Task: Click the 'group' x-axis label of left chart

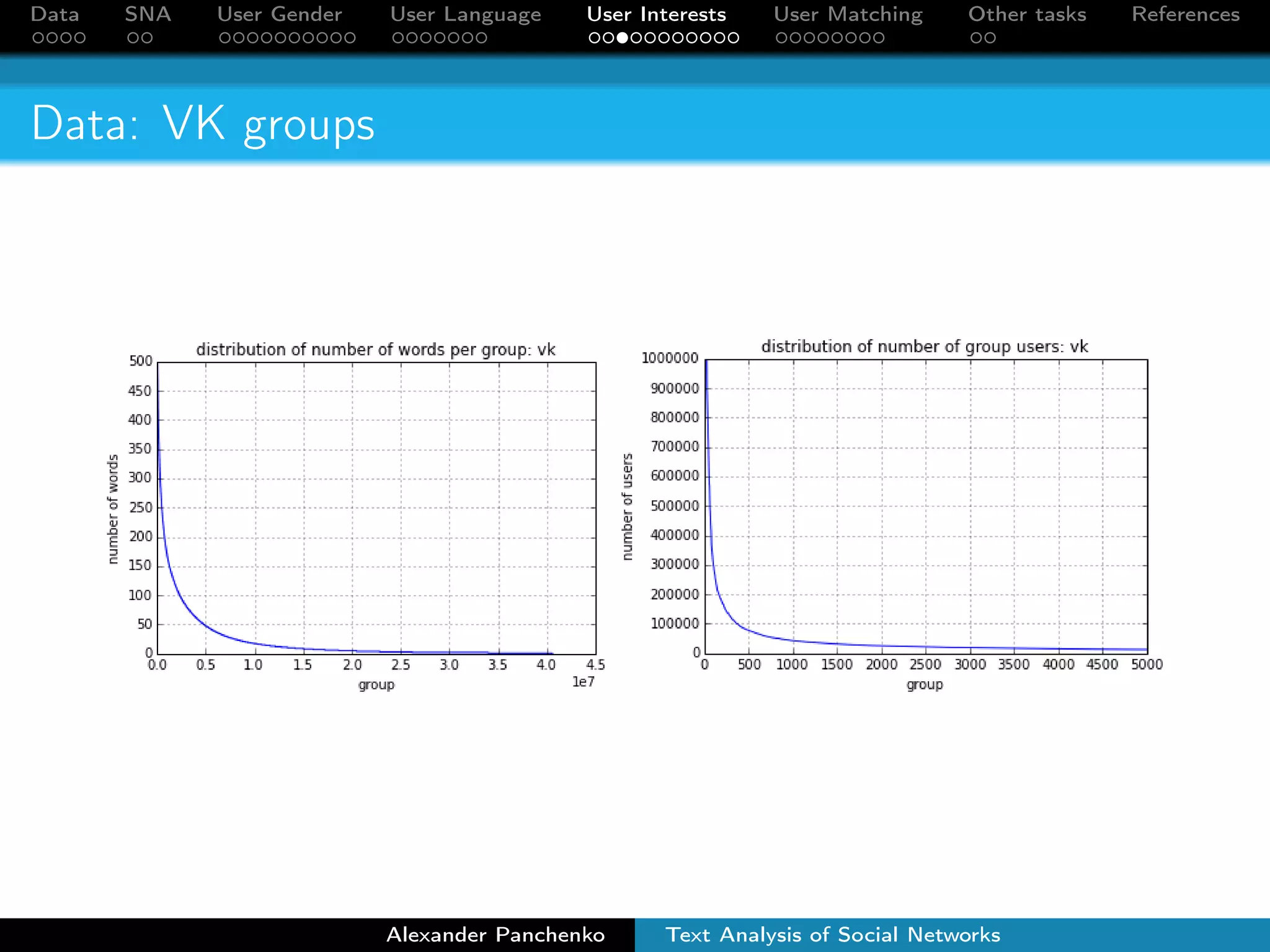Action: (x=376, y=685)
